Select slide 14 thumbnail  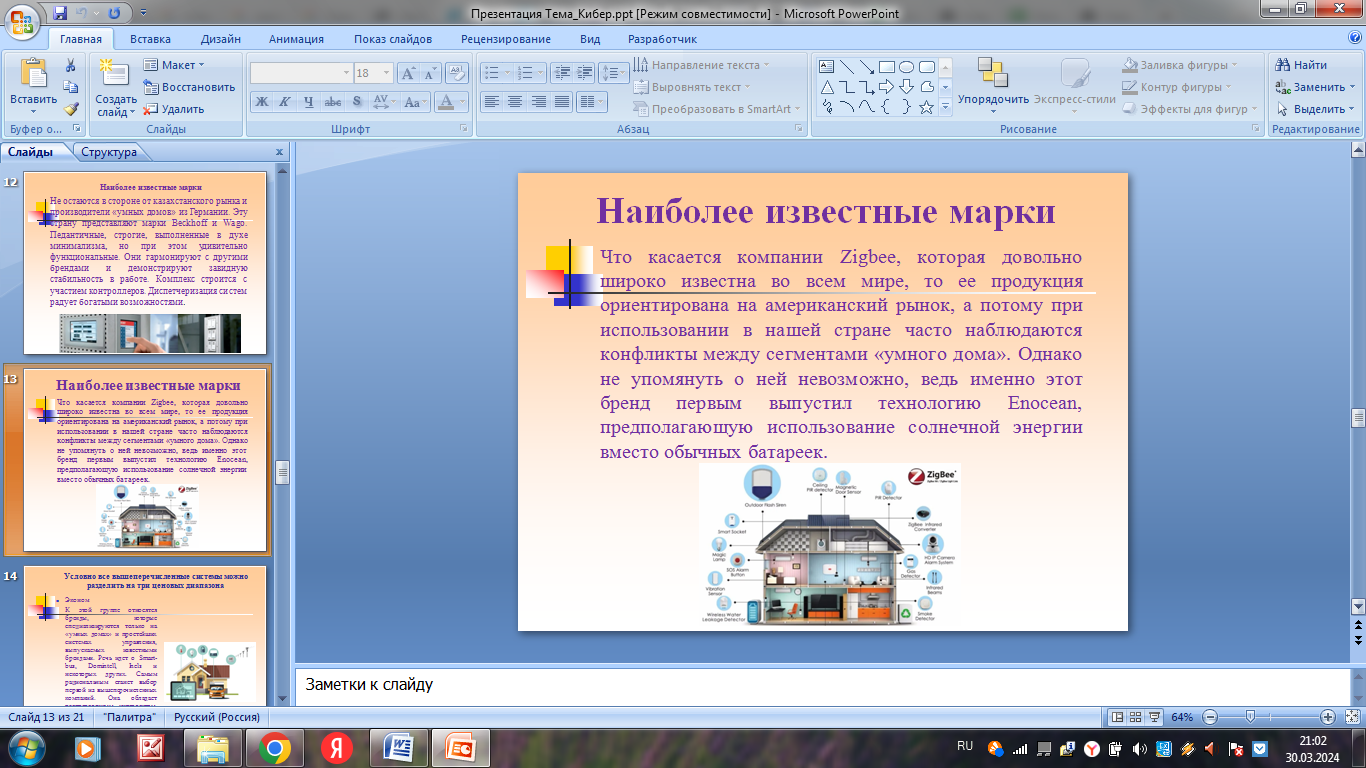(x=145, y=636)
